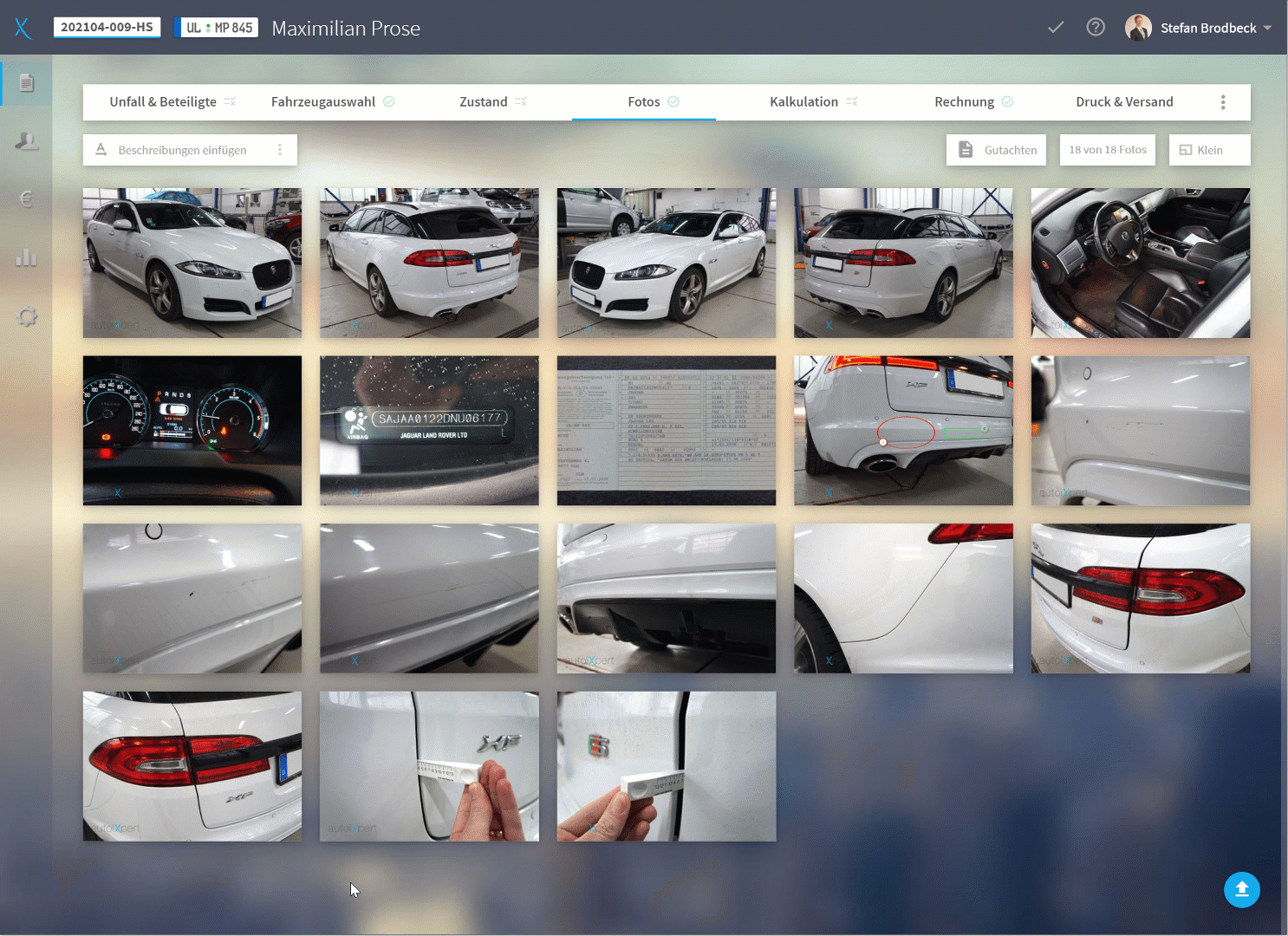Open the settings gear sidebar icon

[27, 316]
